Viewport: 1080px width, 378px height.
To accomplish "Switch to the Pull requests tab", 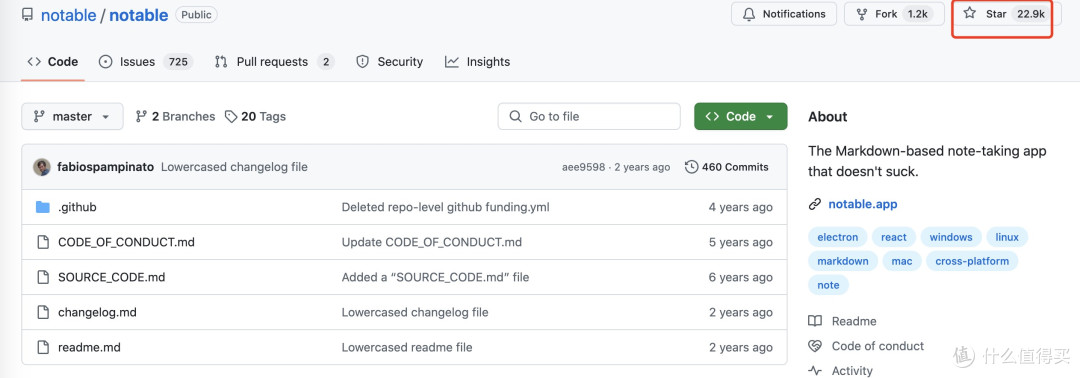I will click(x=274, y=62).
